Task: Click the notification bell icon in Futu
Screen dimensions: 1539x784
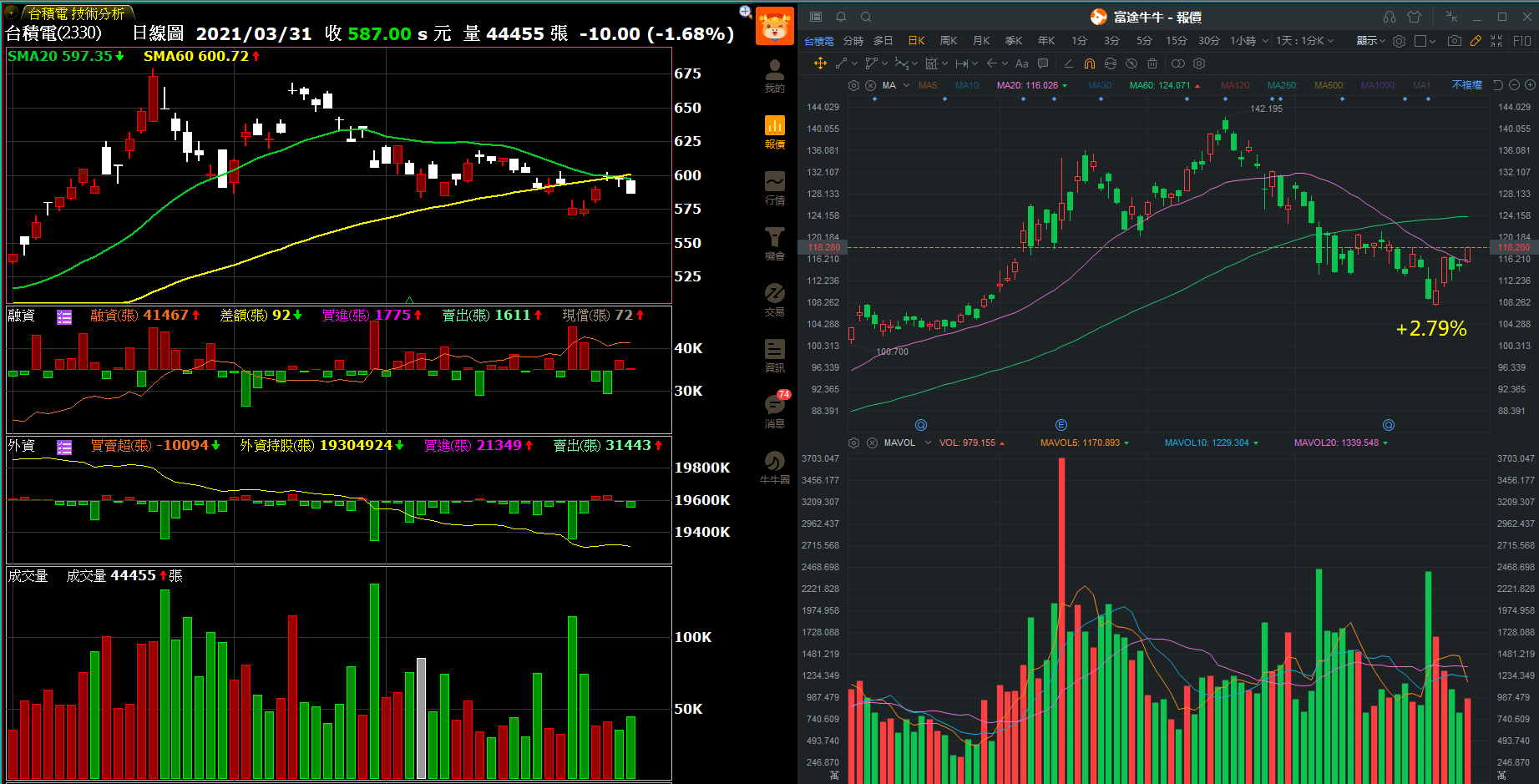Action: (x=841, y=17)
